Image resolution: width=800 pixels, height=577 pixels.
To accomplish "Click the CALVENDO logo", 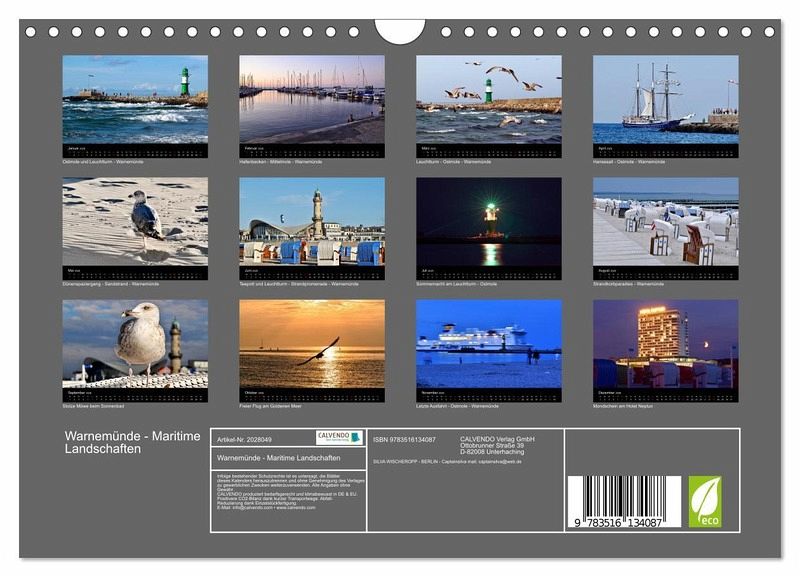I will coord(339,438).
